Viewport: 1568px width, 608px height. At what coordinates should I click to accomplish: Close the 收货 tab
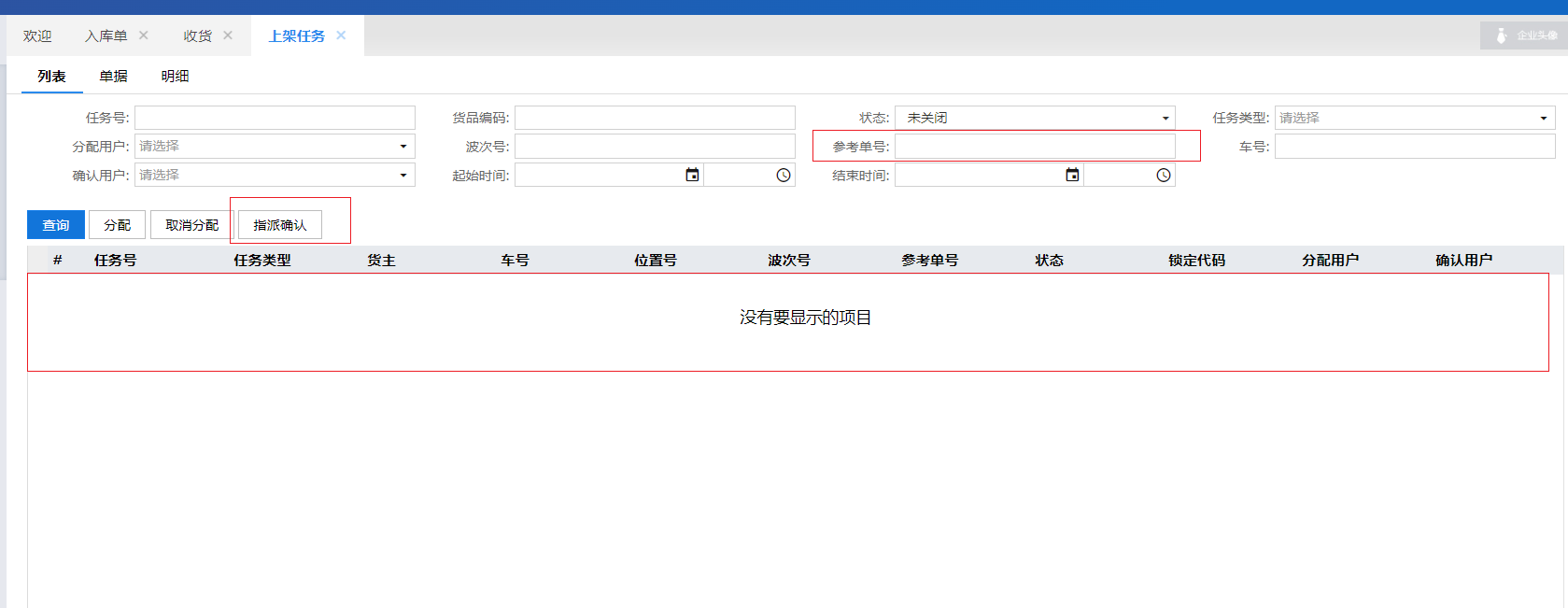coord(228,35)
